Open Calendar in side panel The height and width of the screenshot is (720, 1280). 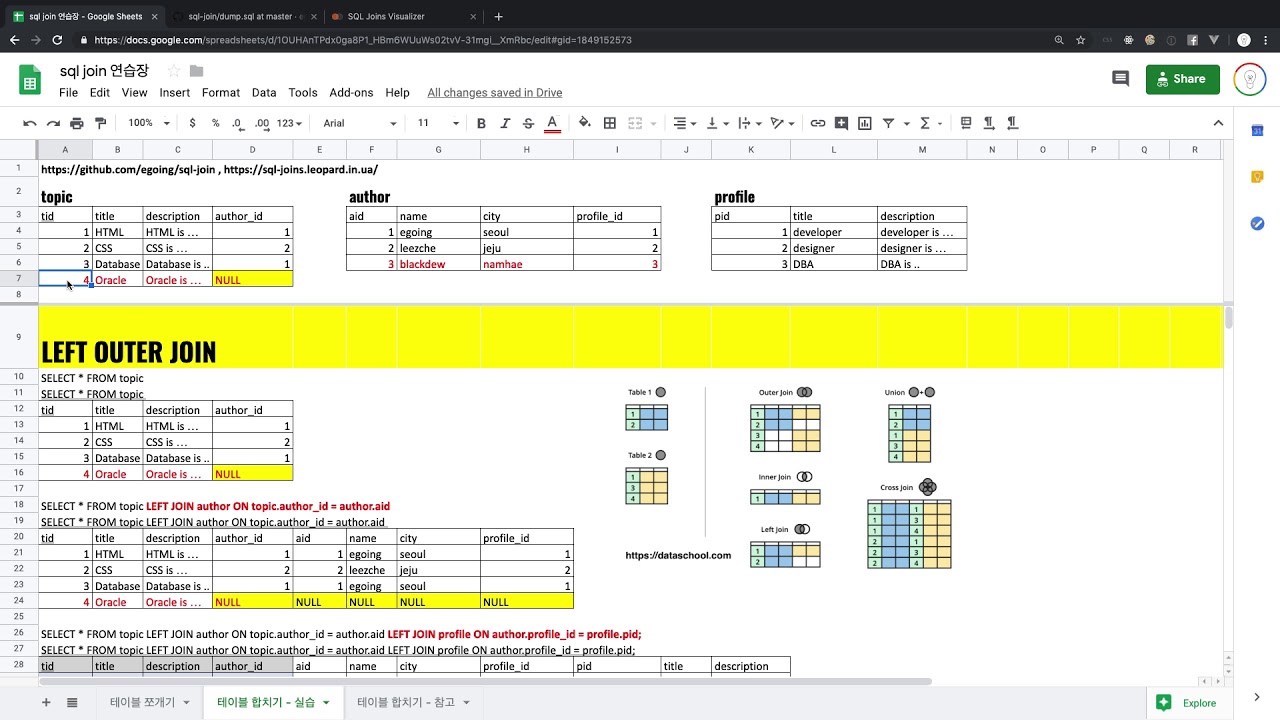(x=1258, y=130)
